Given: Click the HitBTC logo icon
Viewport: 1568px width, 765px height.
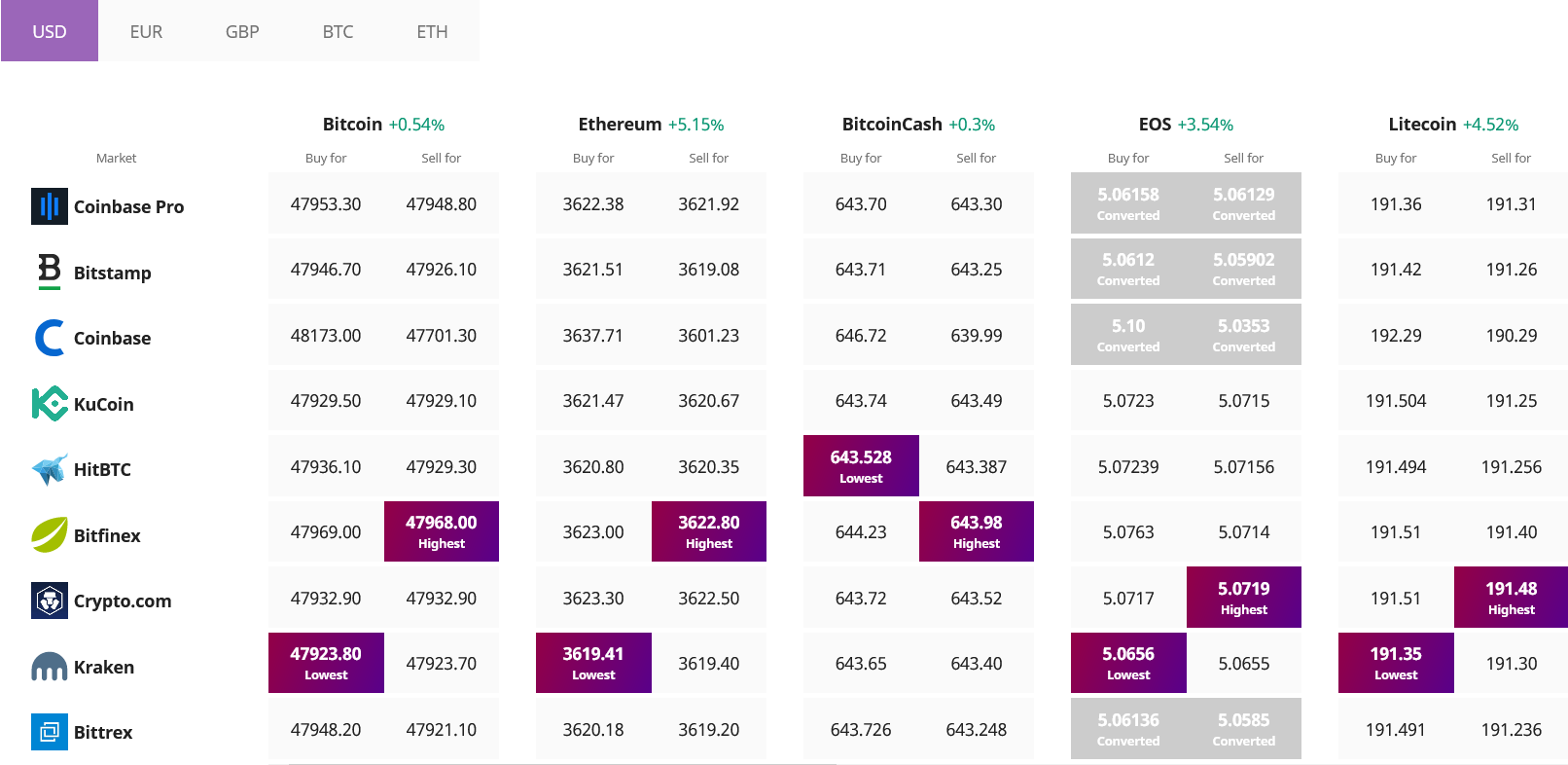Looking at the screenshot, I should pyautogui.click(x=50, y=469).
